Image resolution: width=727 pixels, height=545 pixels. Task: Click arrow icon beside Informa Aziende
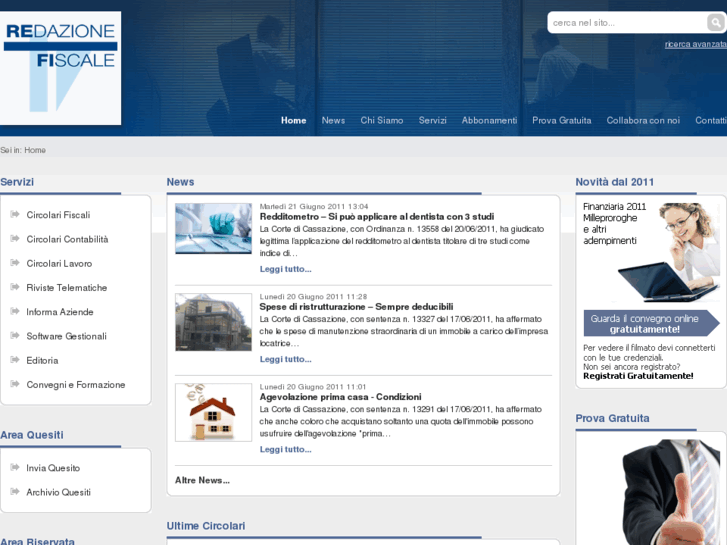pos(15,311)
